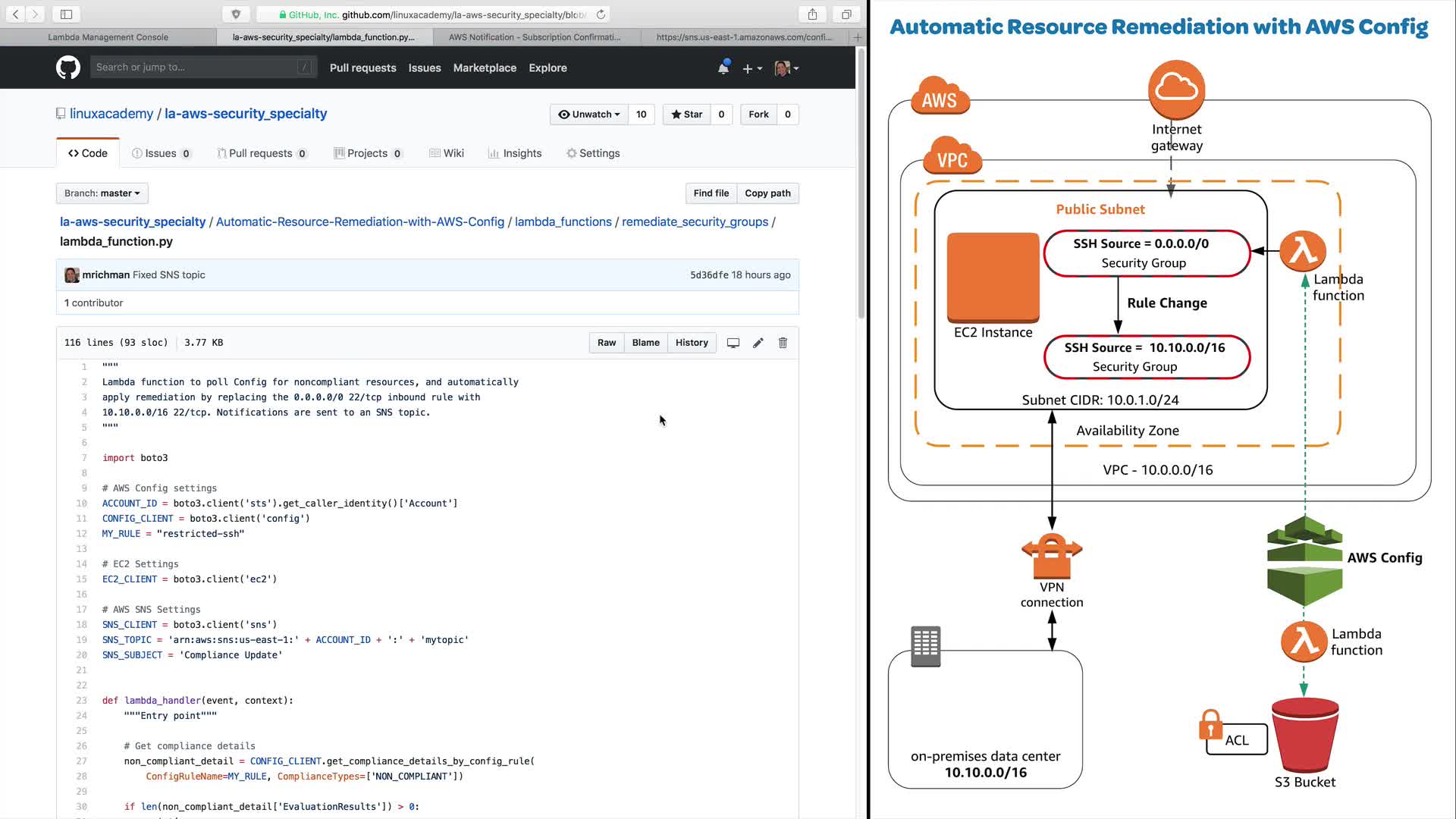Click the GitHub Octocat logo
The height and width of the screenshot is (819, 1456).
[x=68, y=67]
